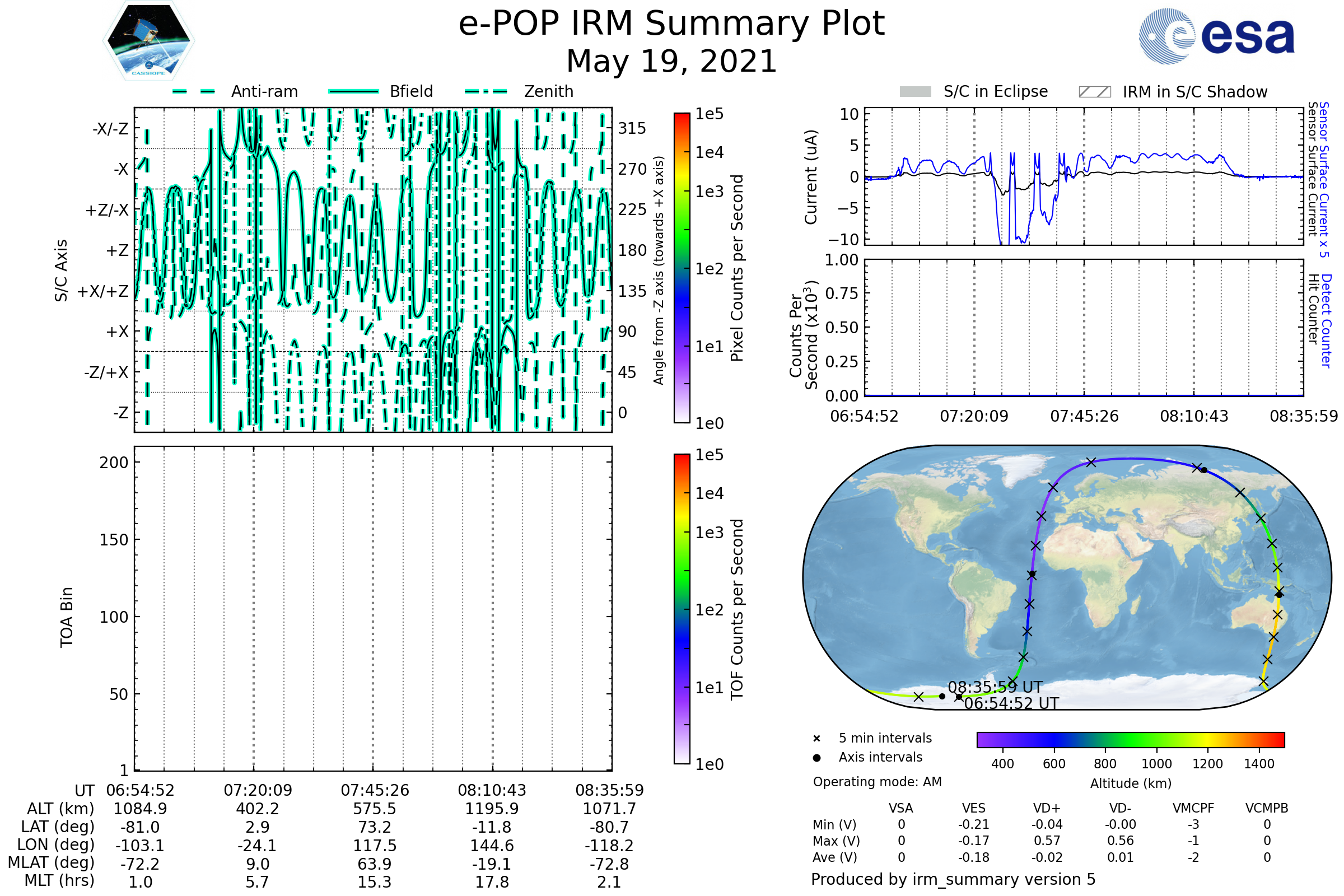Image resolution: width=1344 pixels, height=896 pixels.
Task: Click the TOF Counts per Second colorbar
Action: tap(682, 609)
